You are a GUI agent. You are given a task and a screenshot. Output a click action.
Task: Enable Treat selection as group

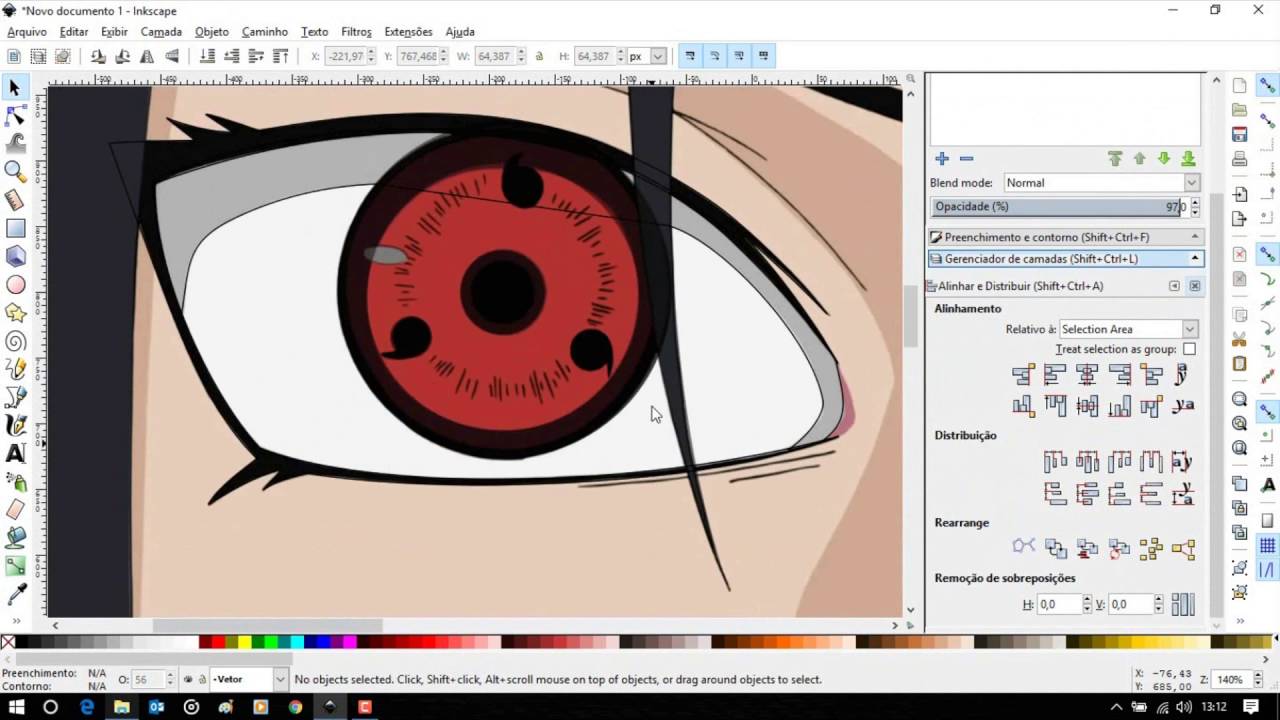coord(1188,349)
